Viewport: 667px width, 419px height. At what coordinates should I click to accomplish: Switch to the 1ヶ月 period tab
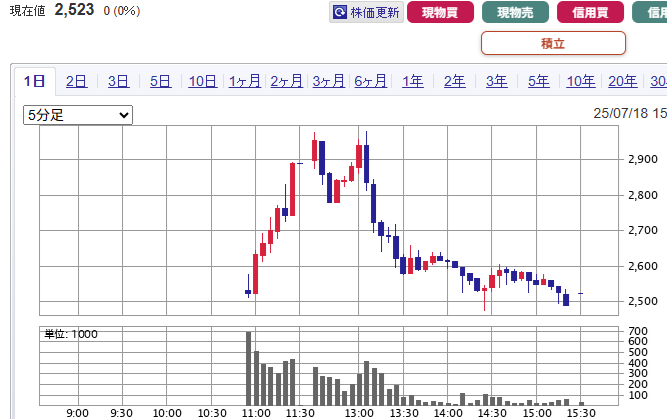[x=245, y=81]
